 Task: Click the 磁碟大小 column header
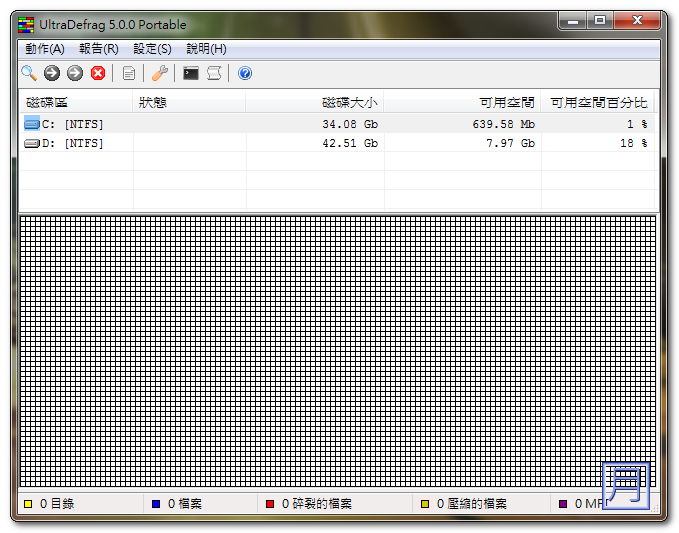click(x=314, y=103)
